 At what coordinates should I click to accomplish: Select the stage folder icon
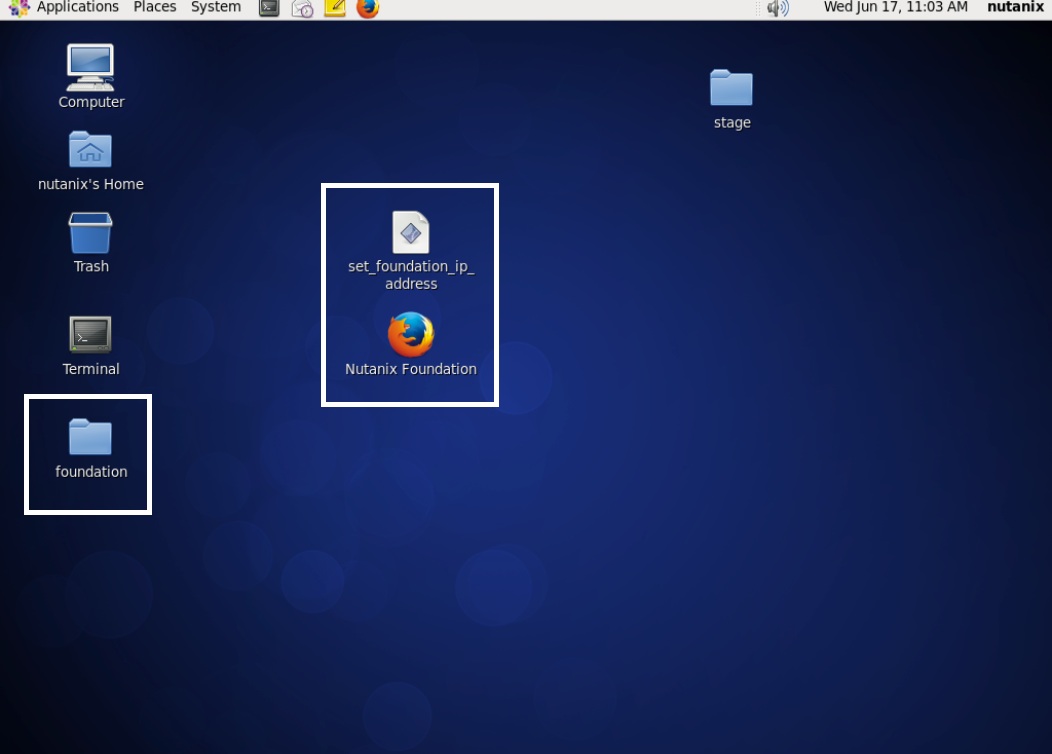click(x=731, y=88)
